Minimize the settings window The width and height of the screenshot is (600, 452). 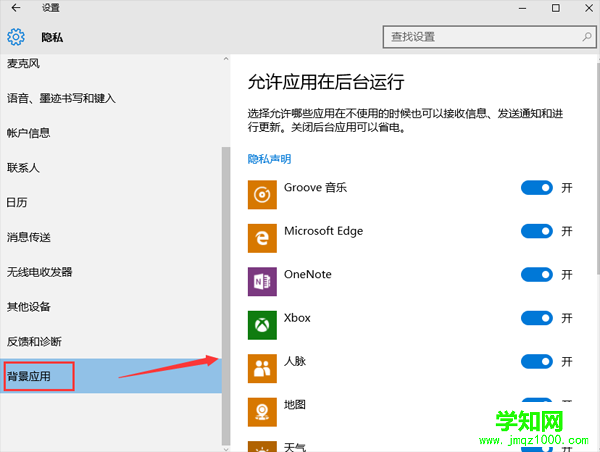(x=522, y=8)
